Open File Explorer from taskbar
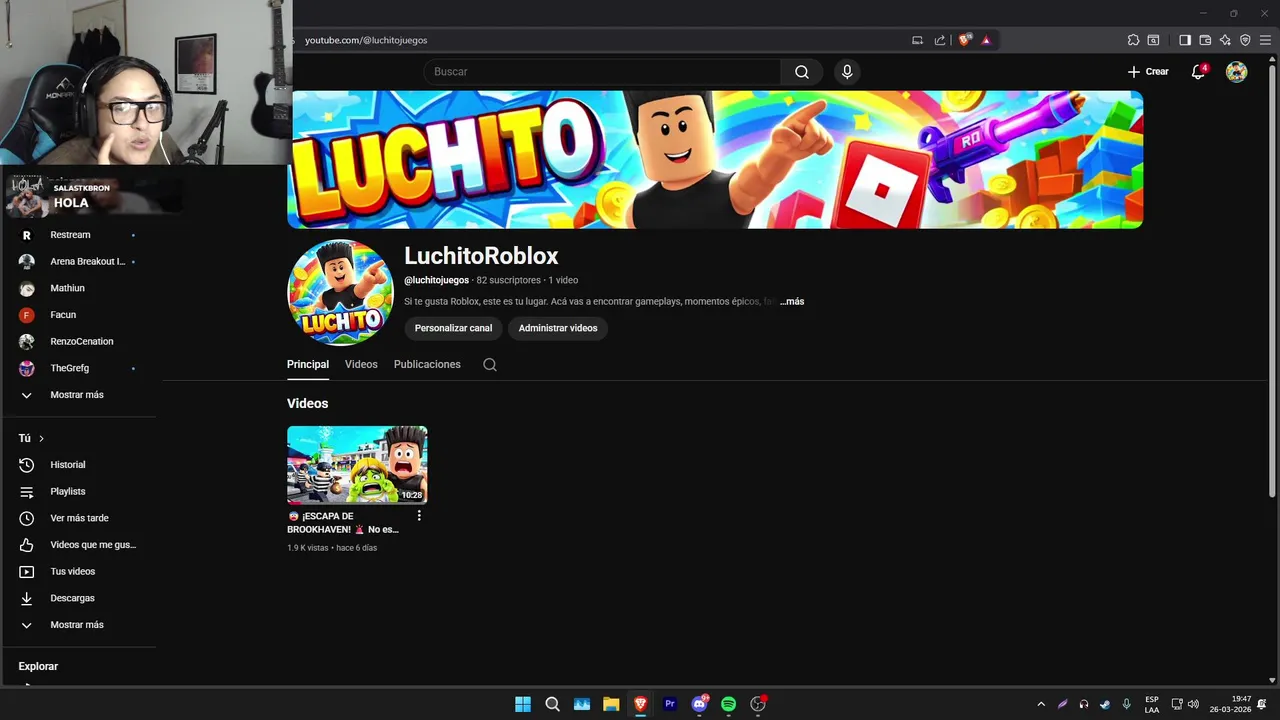Viewport: 1280px width, 720px height. pos(611,704)
